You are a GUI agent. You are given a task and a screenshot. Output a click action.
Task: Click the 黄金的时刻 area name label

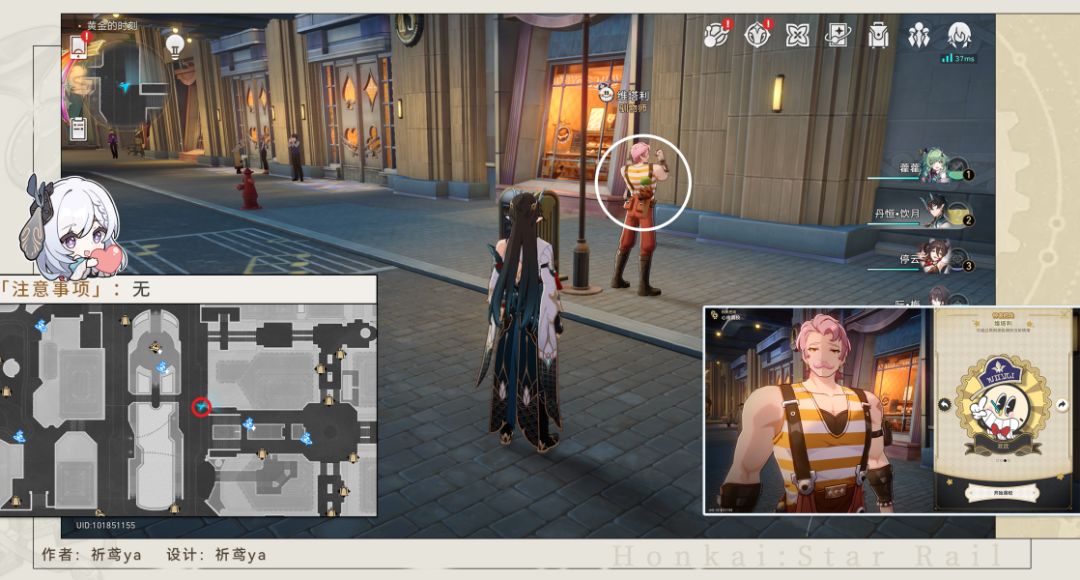(112, 25)
